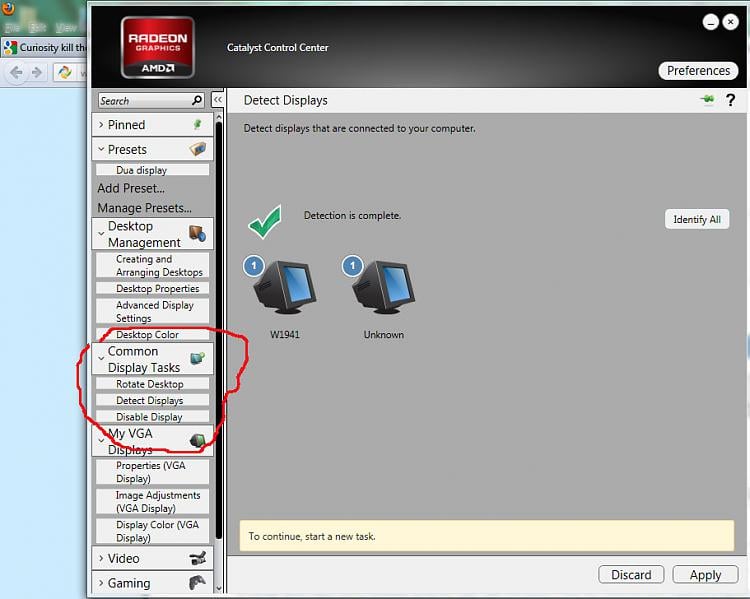Click the 'Detection is complete.' text
Screen dimensions: 750x599
tap(352, 216)
